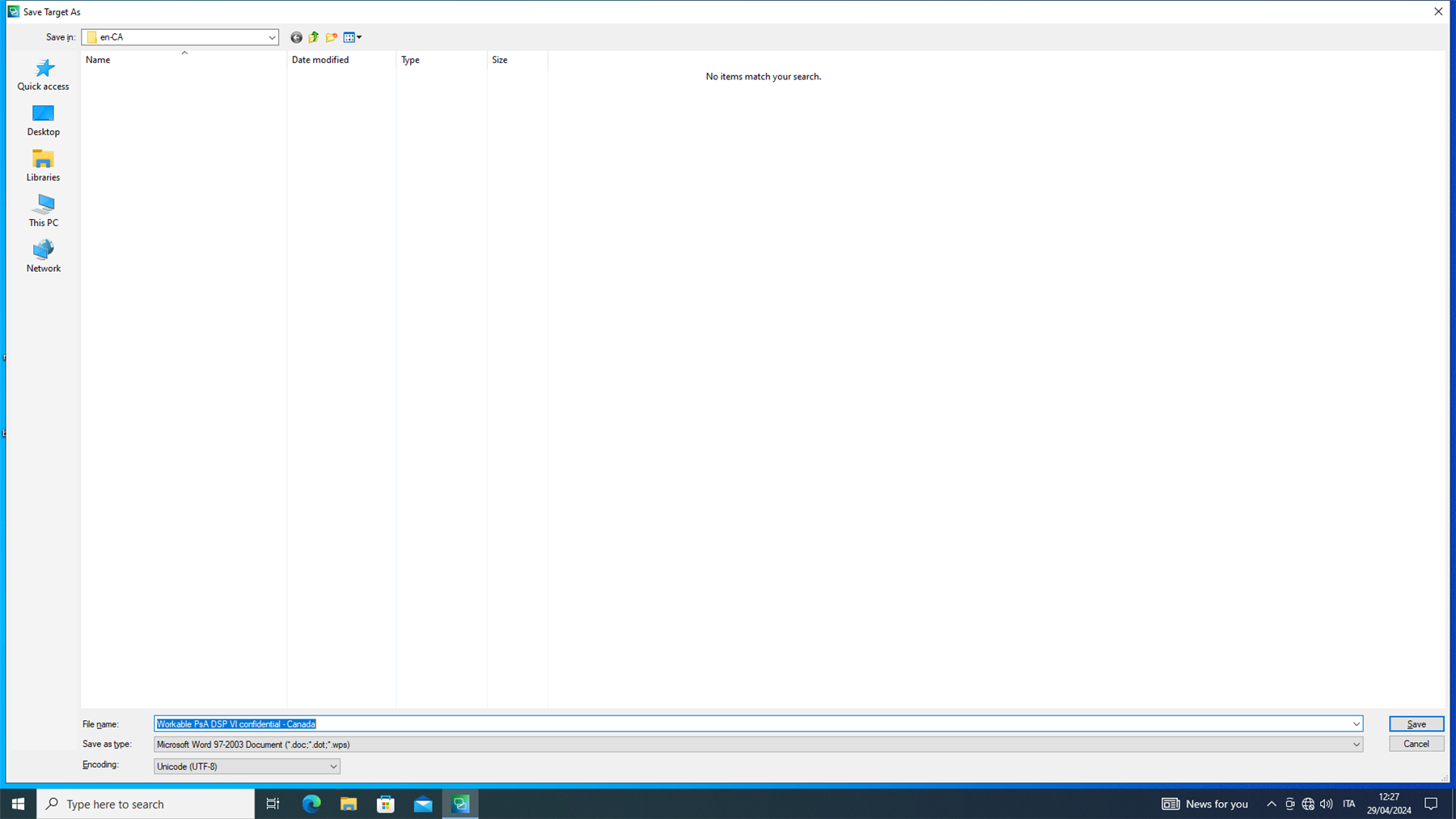Open the Save as type dropdown
This screenshot has height=819, width=1456.
[x=1356, y=745]
